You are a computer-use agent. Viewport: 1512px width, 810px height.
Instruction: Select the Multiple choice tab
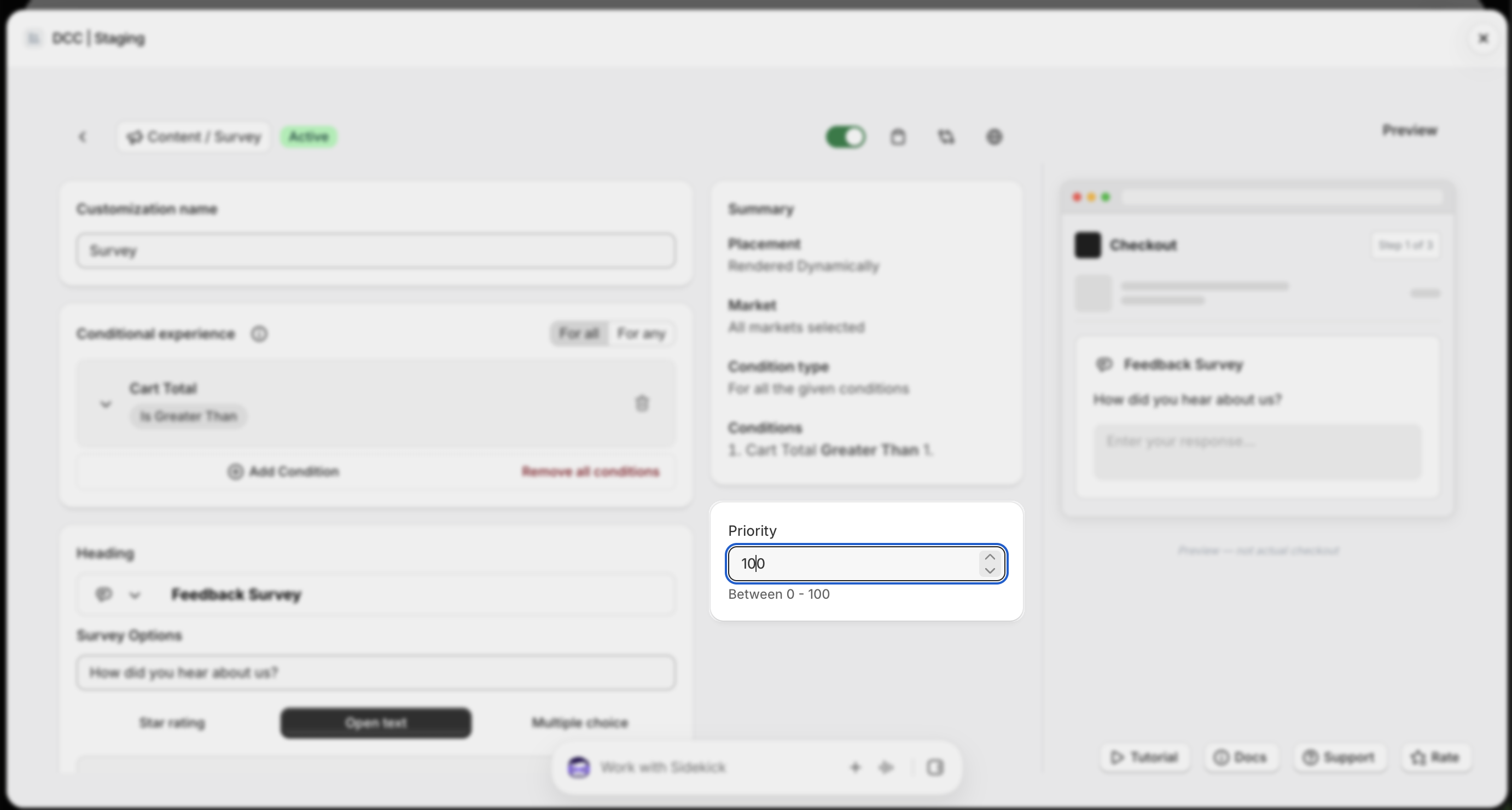[x=580, y=723]
